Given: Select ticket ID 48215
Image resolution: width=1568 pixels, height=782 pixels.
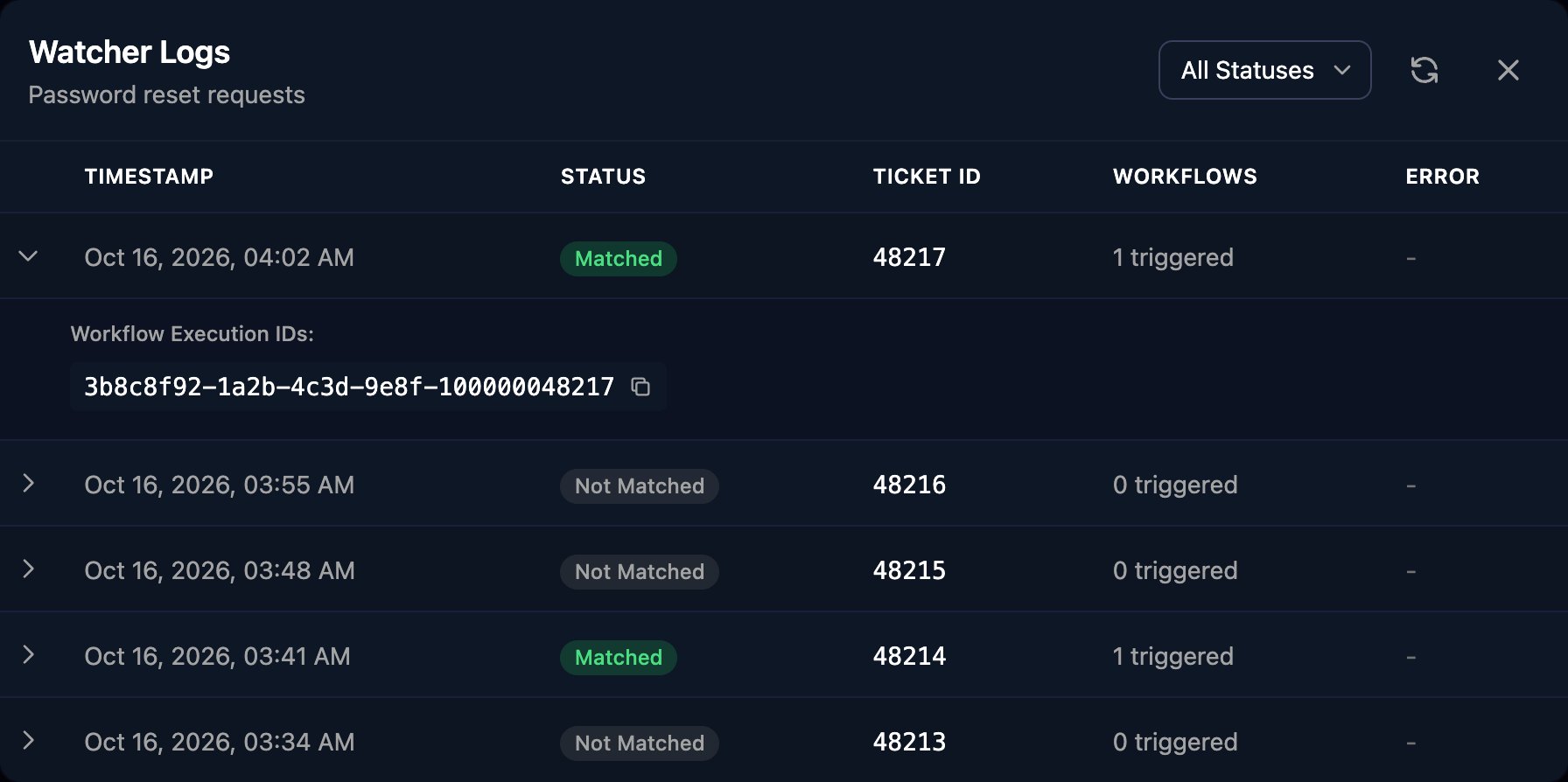Looking at the screenshot, I should [x=909, y=570].
